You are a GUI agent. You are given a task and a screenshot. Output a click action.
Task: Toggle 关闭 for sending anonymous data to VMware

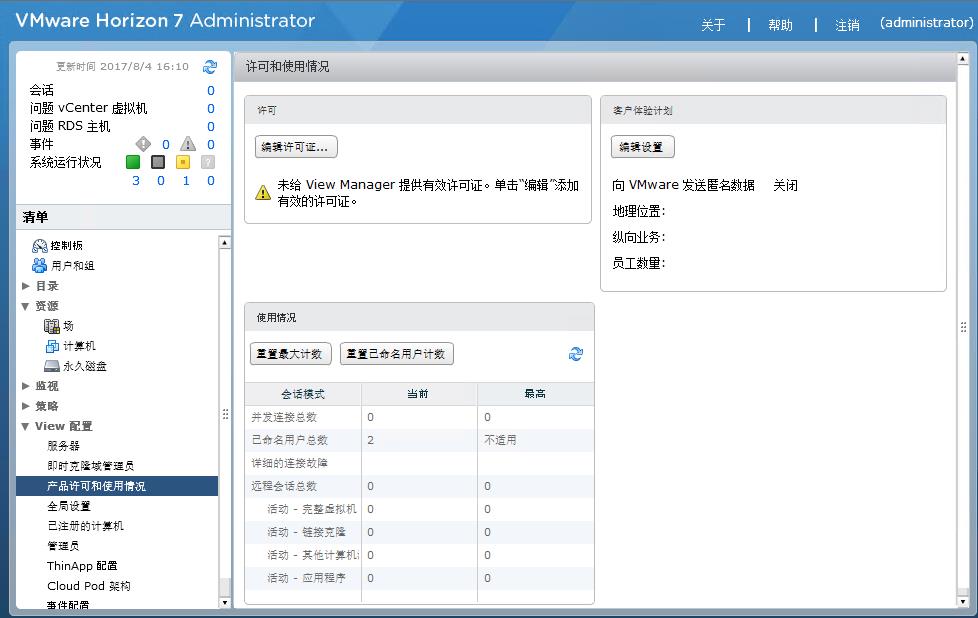[x=785, y=185]
